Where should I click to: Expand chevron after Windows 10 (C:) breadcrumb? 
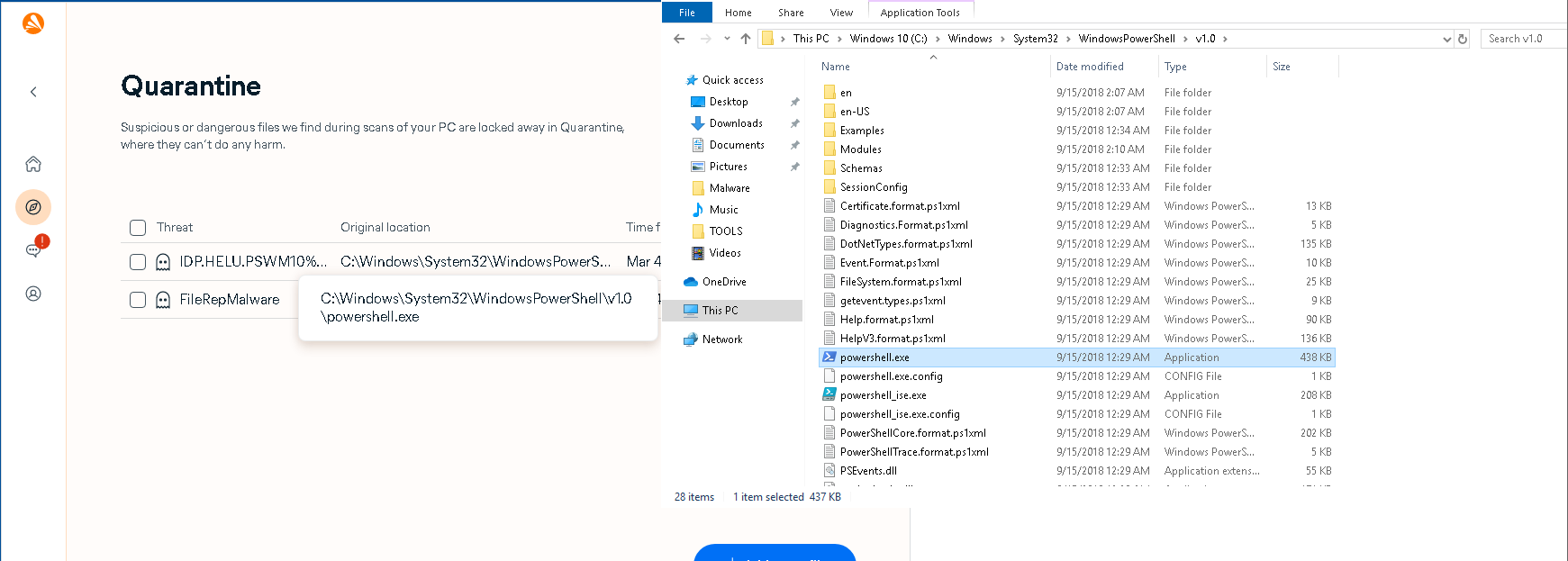(x=938, y=39)
